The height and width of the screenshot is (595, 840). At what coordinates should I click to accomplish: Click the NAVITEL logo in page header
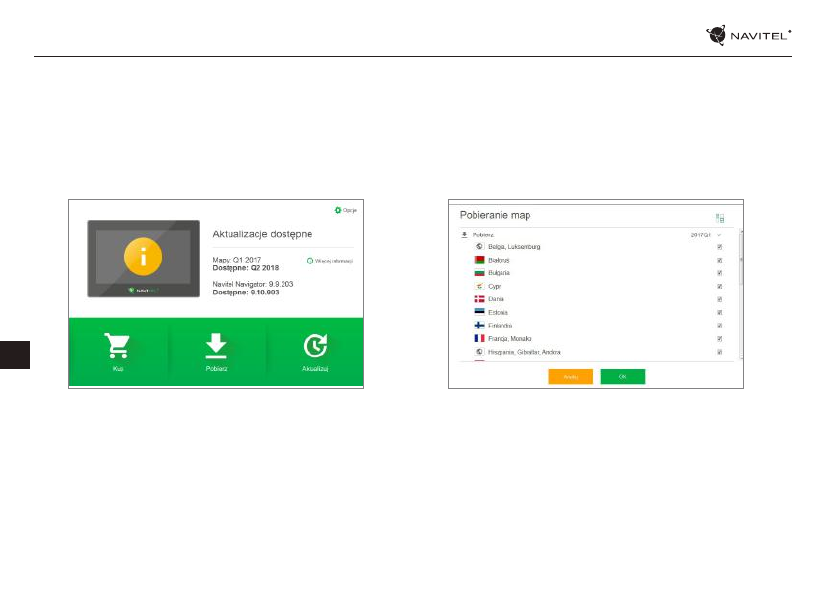point(748,35)
